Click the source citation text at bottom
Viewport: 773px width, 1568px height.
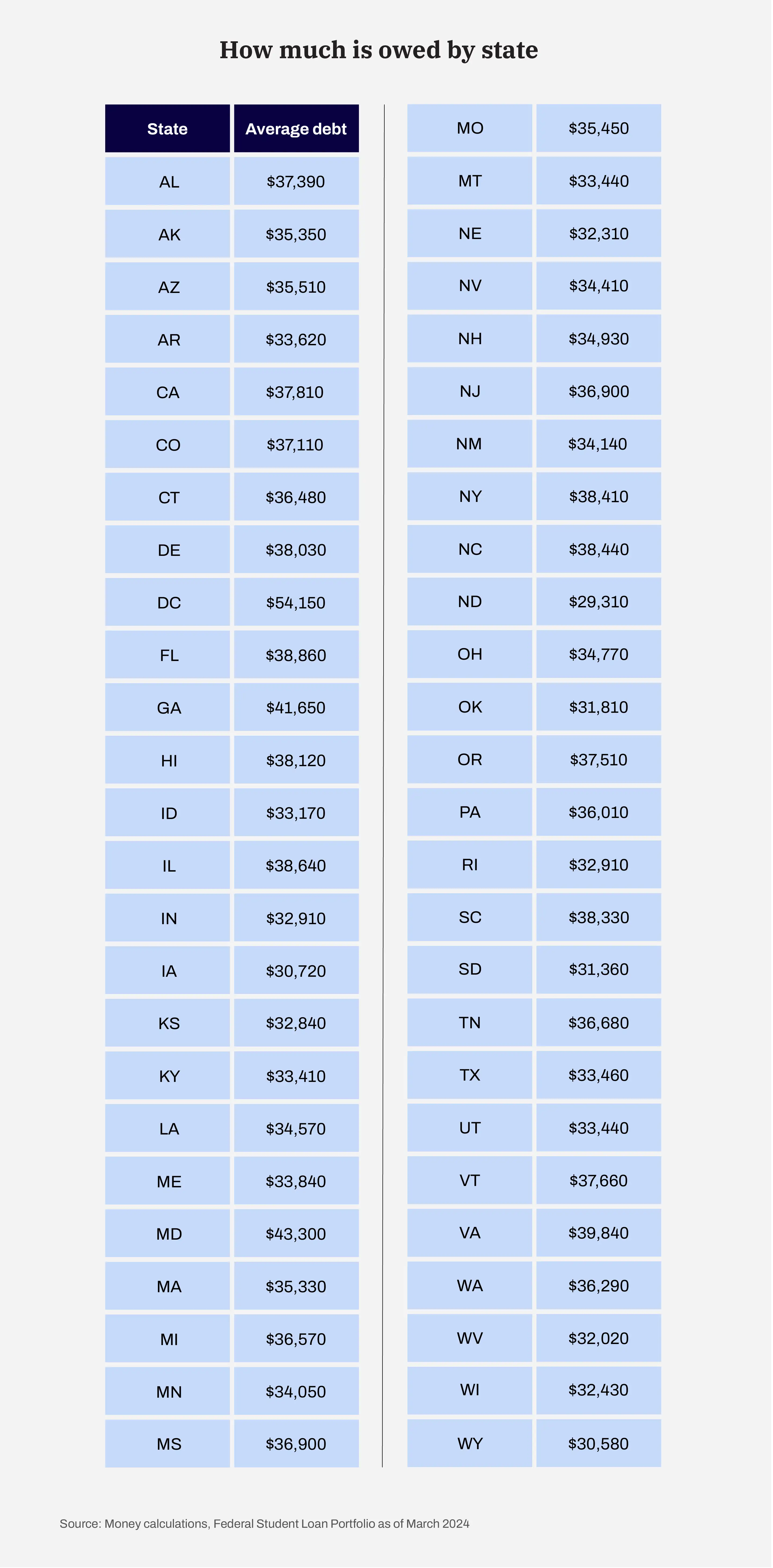click(264, 1523)
